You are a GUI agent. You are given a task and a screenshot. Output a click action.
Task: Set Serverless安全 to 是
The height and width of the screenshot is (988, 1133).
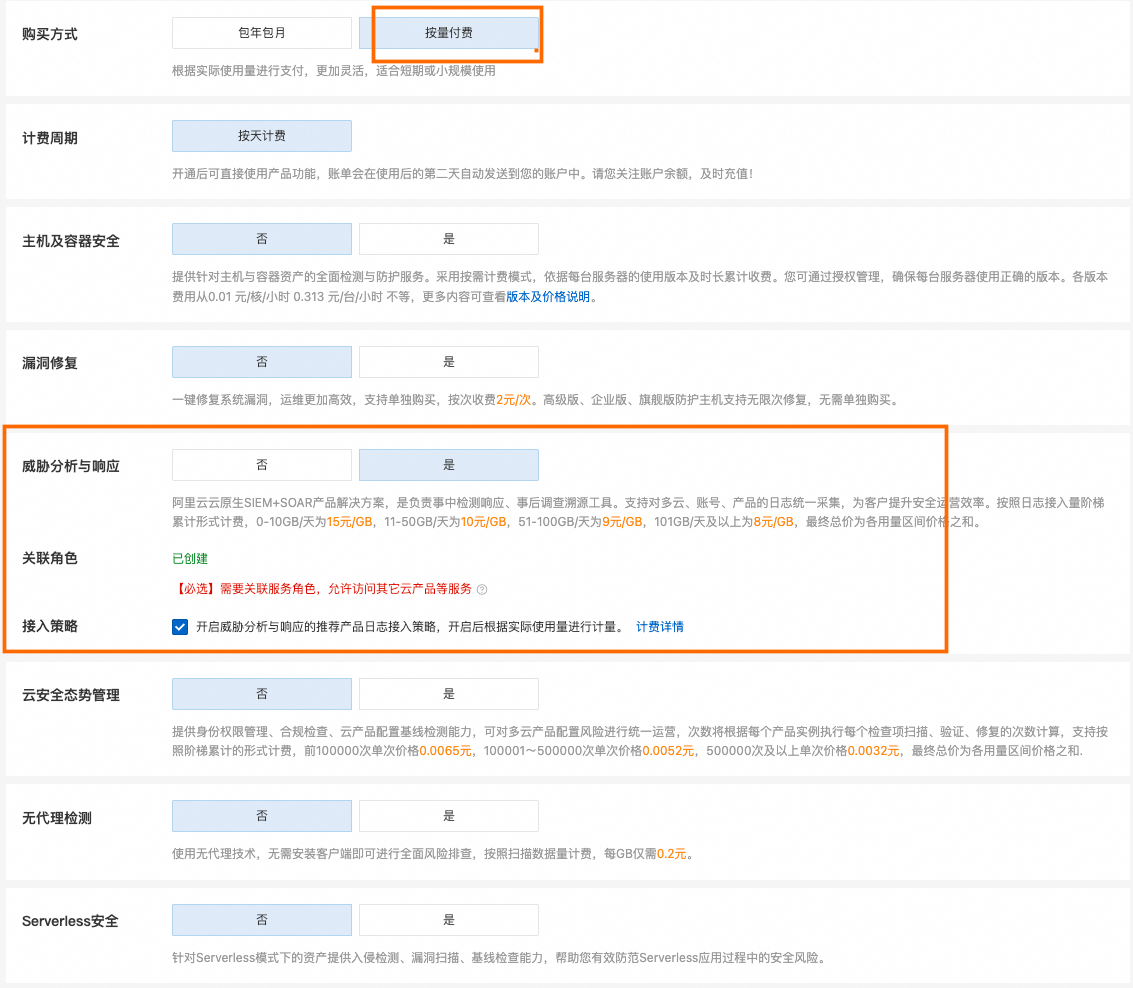tap(449, 920)
